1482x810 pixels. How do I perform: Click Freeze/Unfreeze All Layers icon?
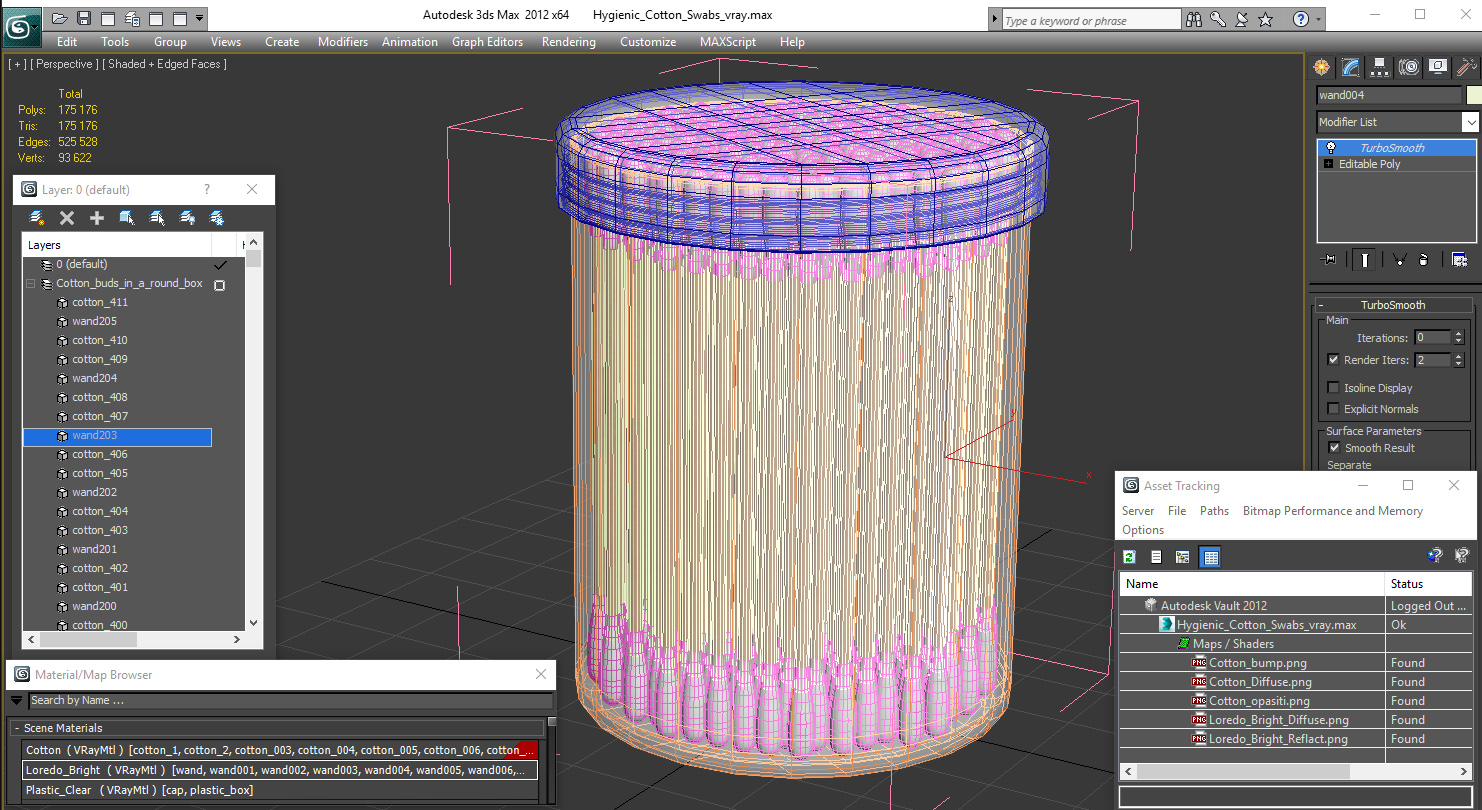pos(216,217)
